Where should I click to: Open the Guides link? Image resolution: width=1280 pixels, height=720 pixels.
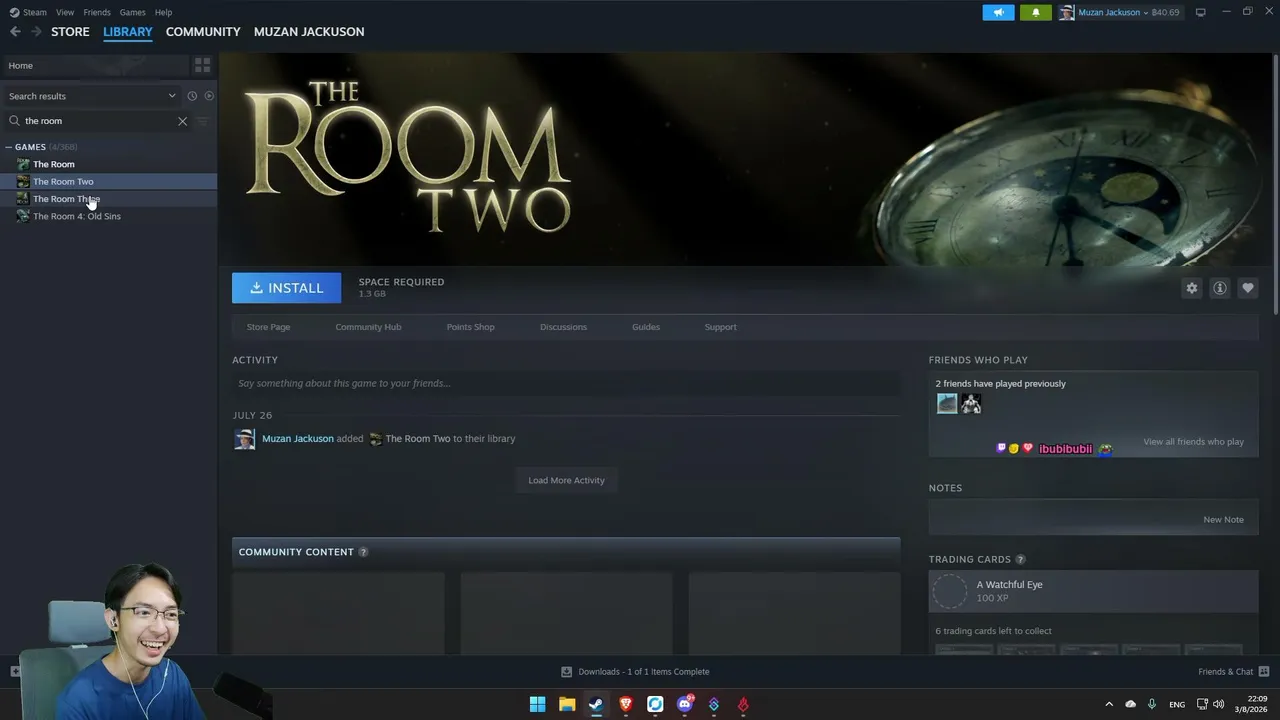[646, 327]
